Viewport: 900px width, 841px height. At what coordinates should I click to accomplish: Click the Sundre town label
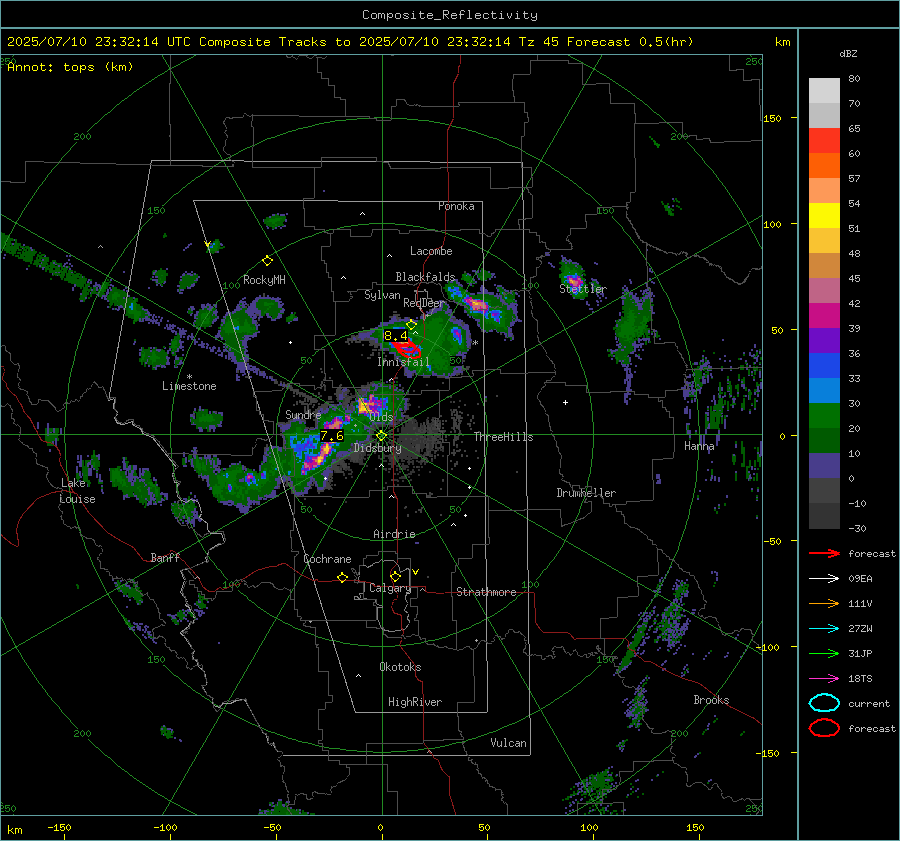[x=303, y=414]
